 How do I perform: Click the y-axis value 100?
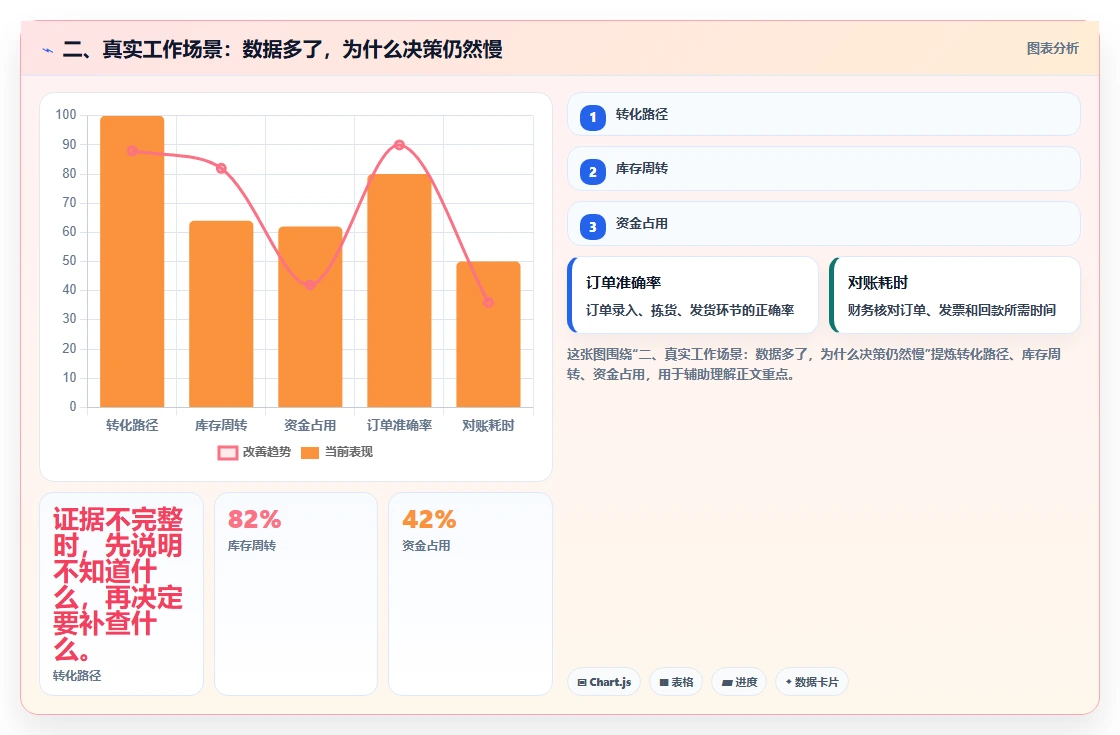tap(66, 115)
